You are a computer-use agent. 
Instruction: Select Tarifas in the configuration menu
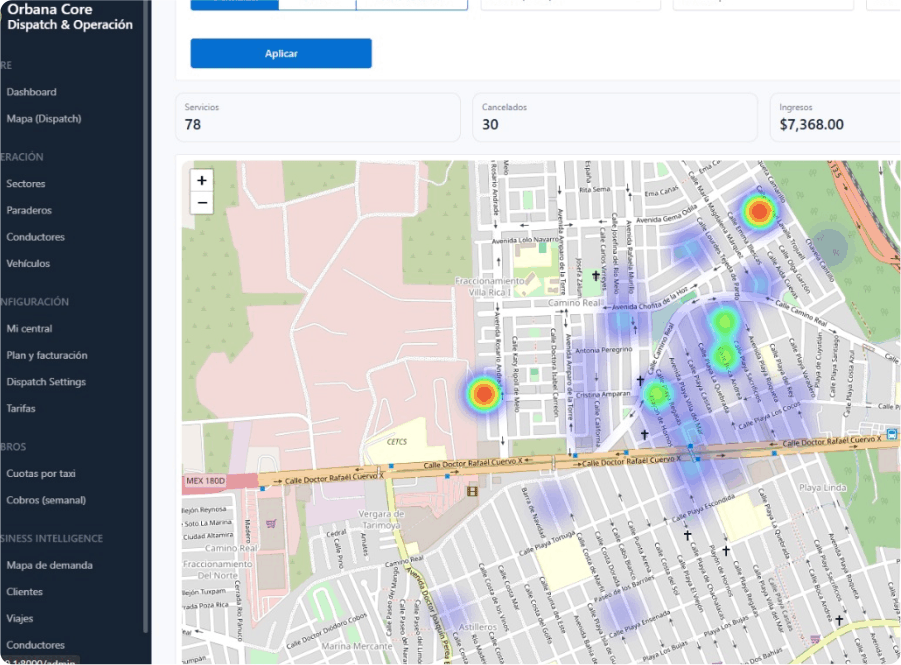tap(21, 409)
